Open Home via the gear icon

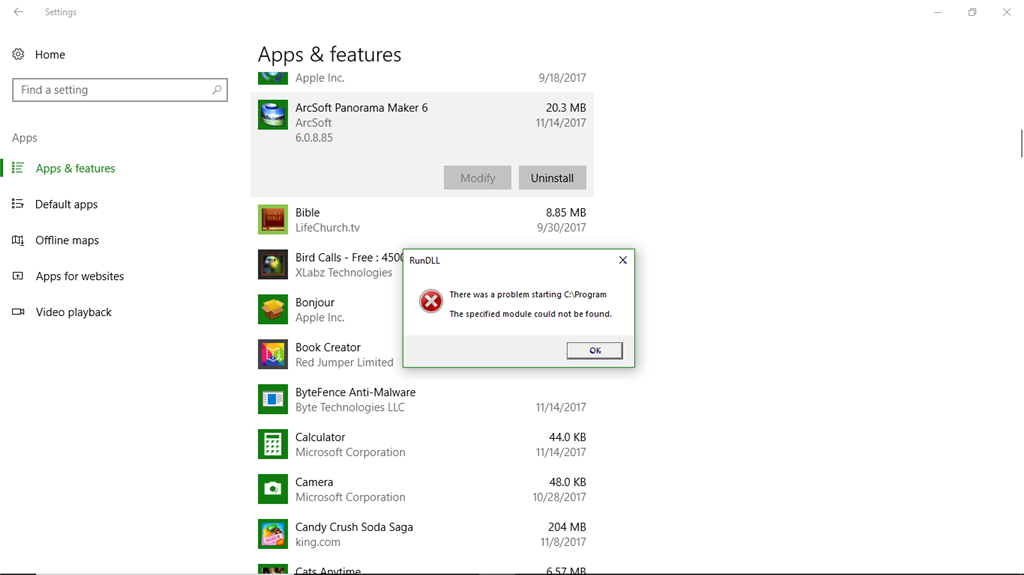(18, 54)
